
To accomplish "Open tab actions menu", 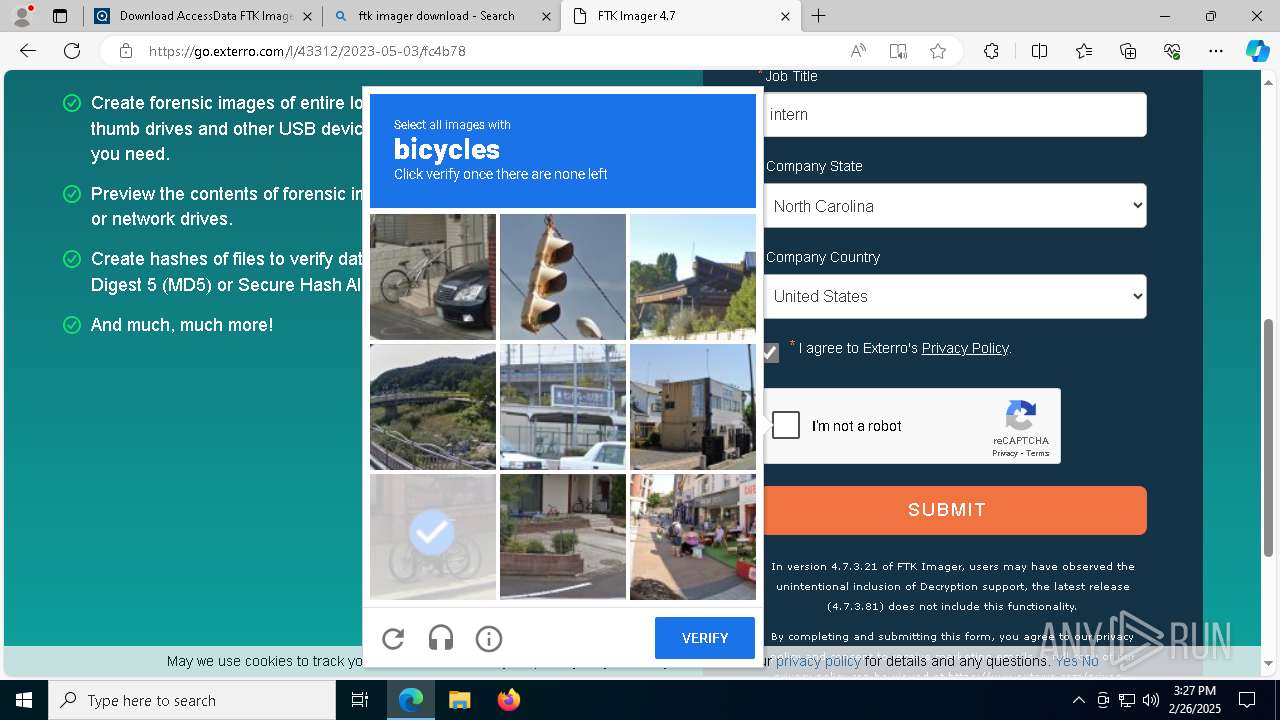I will coord(60,16).
